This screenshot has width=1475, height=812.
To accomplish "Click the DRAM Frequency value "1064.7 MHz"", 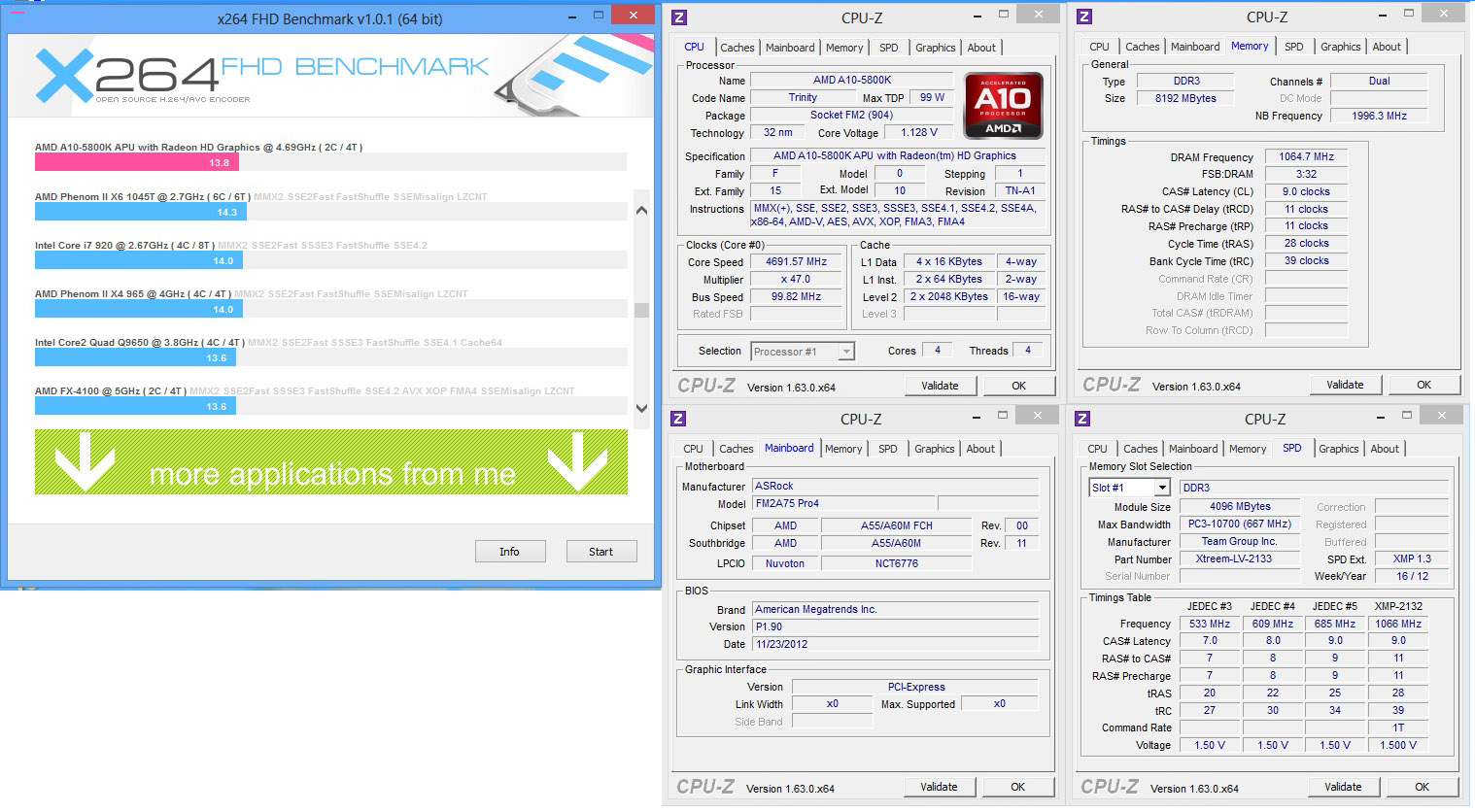I will point(1307,156).
